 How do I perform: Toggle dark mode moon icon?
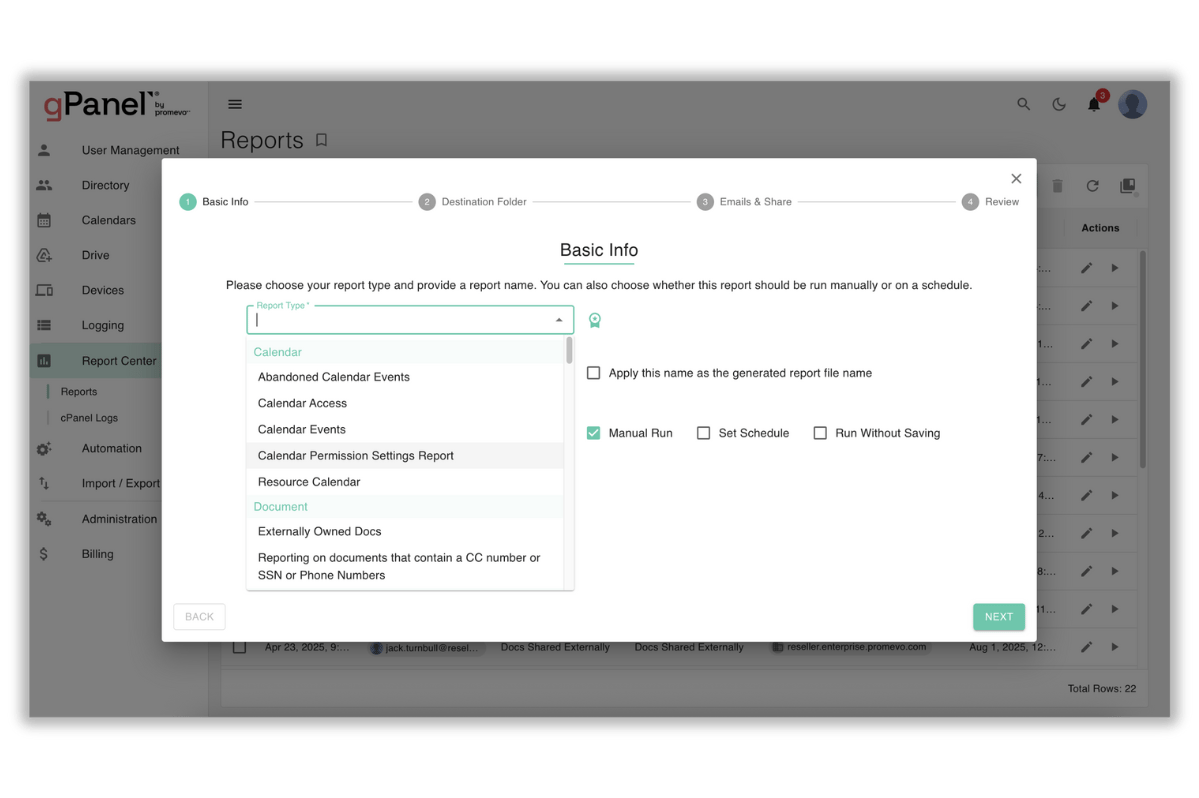pos(1059,104)
